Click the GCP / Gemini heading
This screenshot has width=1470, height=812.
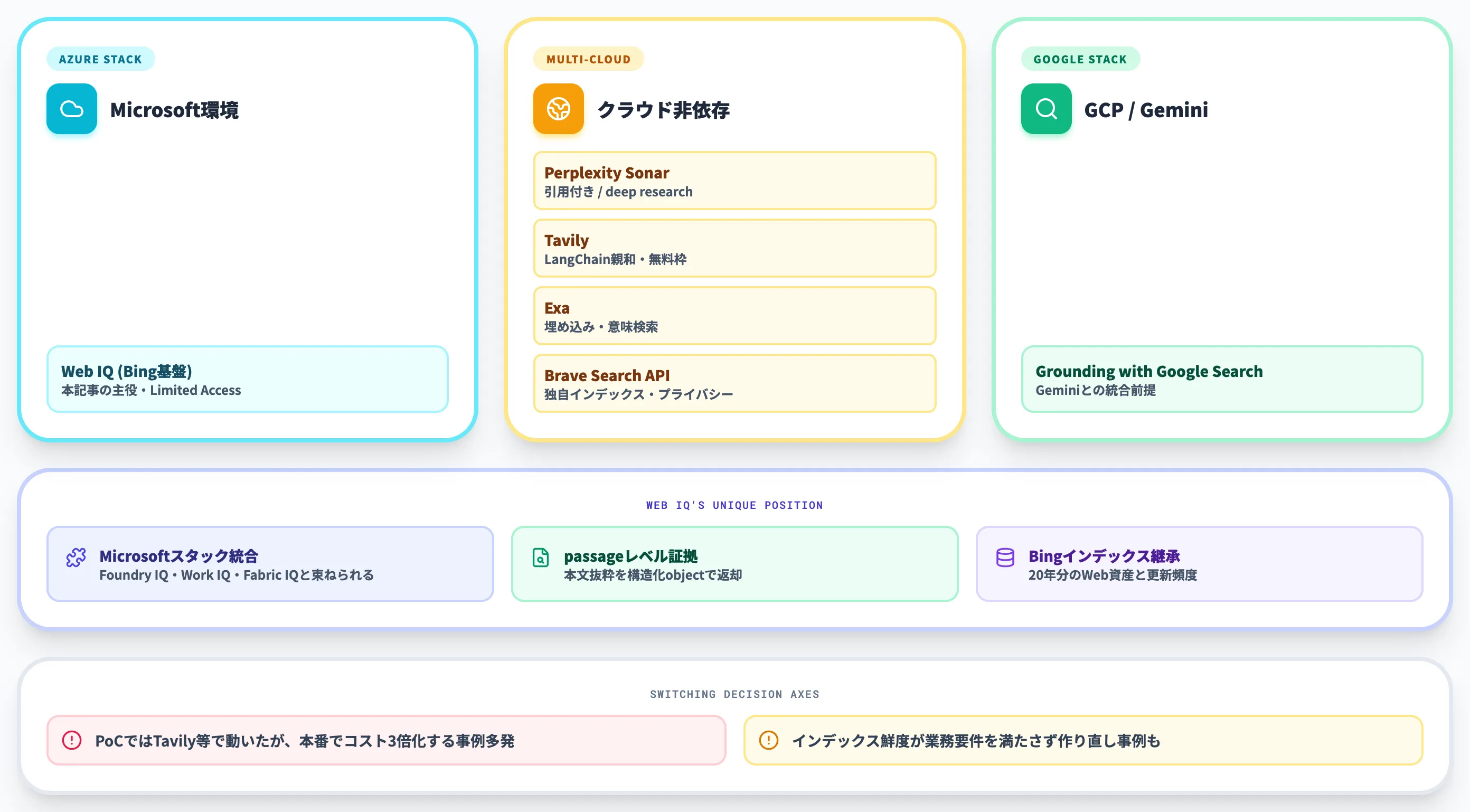coord(1146,110)
